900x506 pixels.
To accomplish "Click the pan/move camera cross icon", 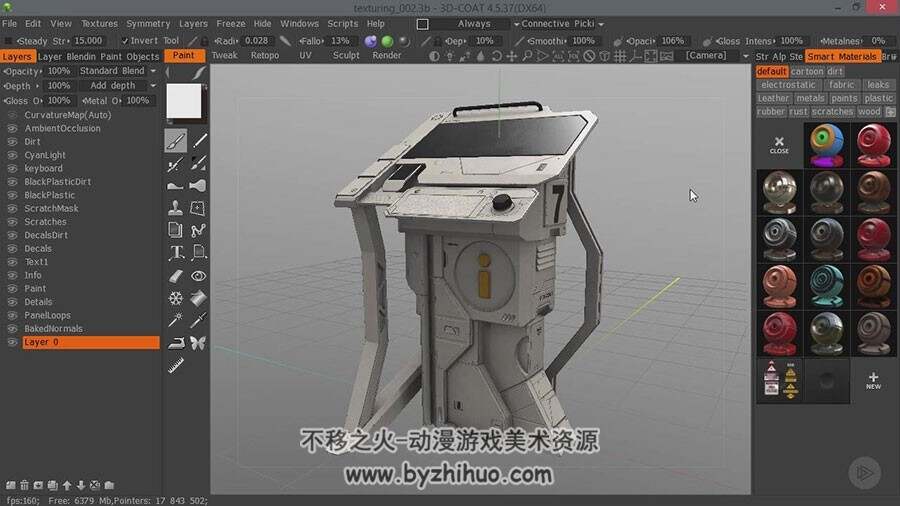I will click(x=511, y=56).
